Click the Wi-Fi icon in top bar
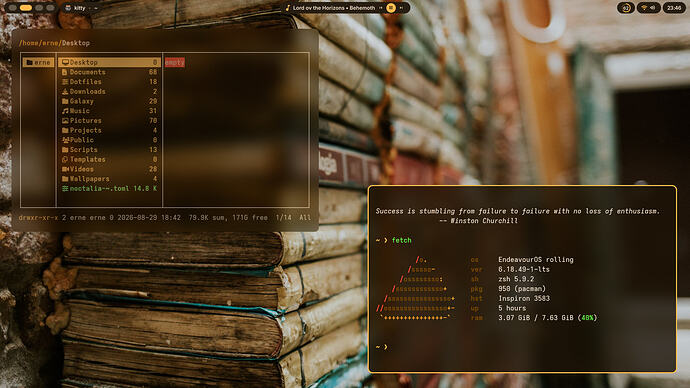Viewport: 690px width, 388px height. coord(644,8)
